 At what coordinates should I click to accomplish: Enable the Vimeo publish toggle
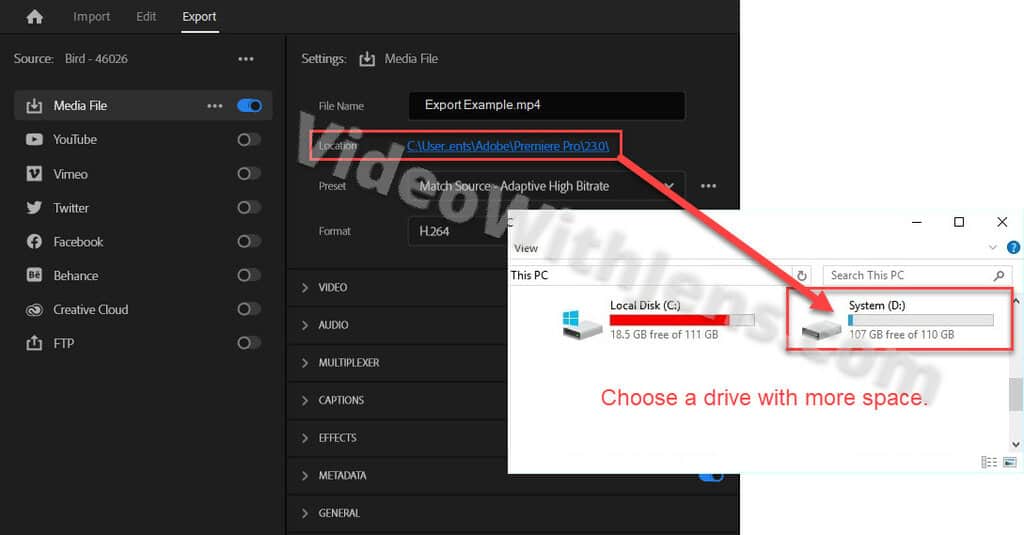point(249,174)
